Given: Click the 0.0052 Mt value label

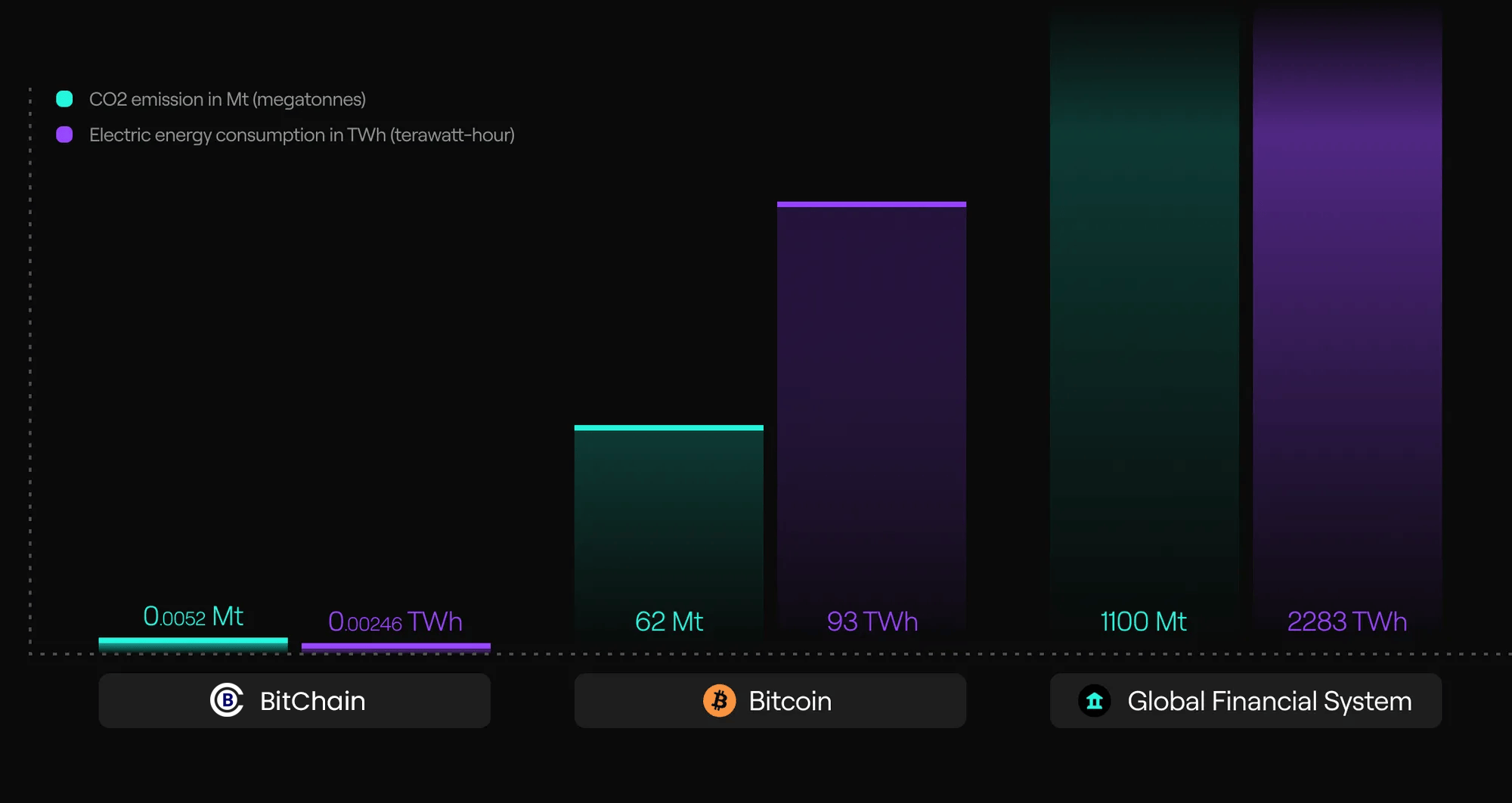Looking at the screenshot, I should (x=193, y=617).
